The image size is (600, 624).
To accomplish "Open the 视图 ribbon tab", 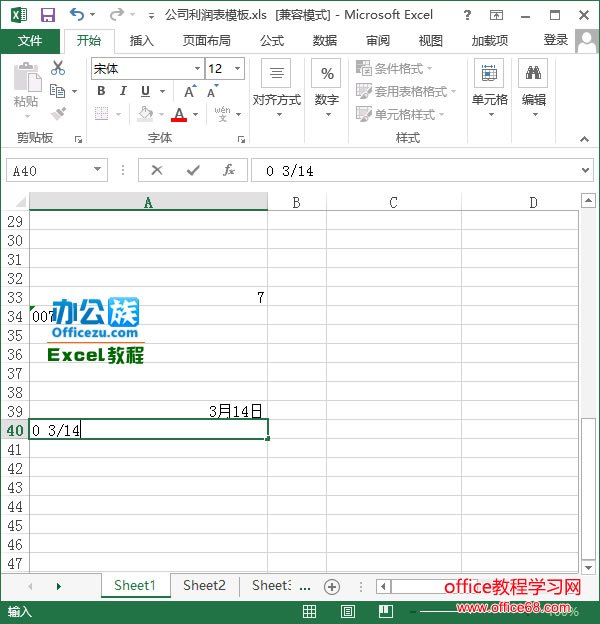I will [x=431, y=41].
